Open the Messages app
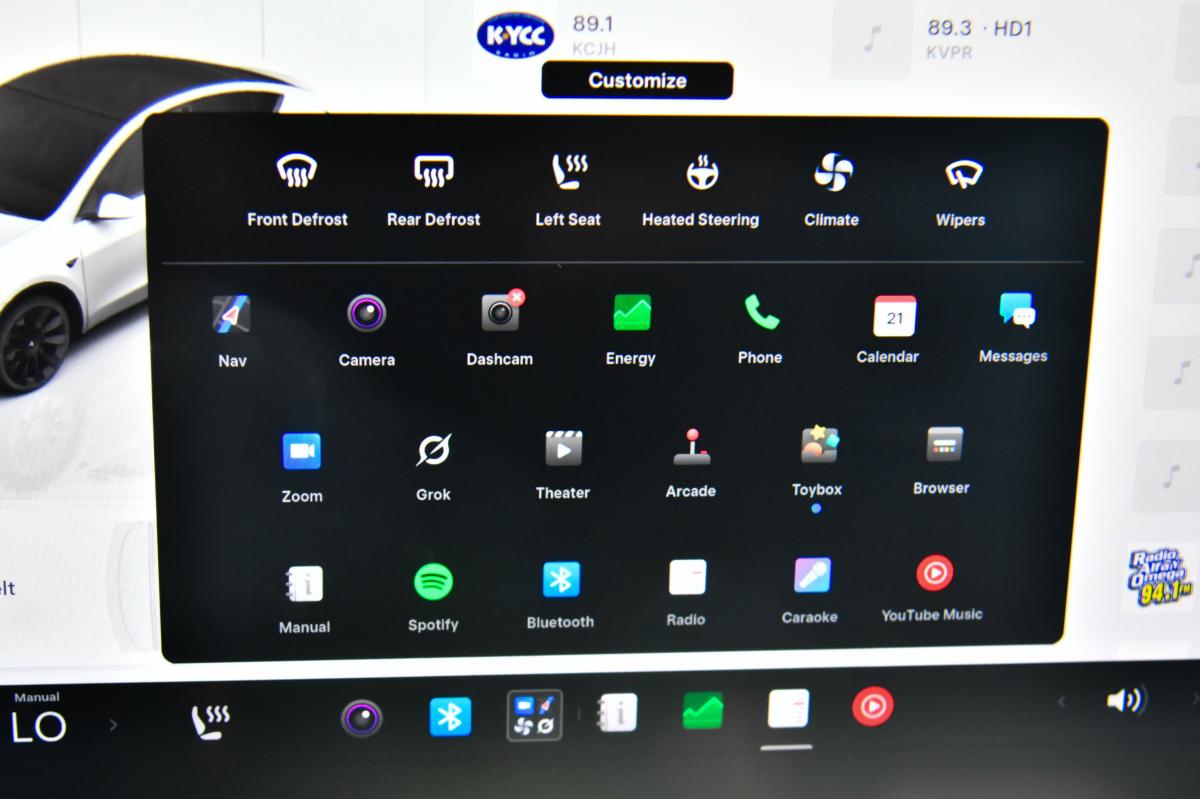Screen dimensions: 1200x799 click(x=1014, y=327)
